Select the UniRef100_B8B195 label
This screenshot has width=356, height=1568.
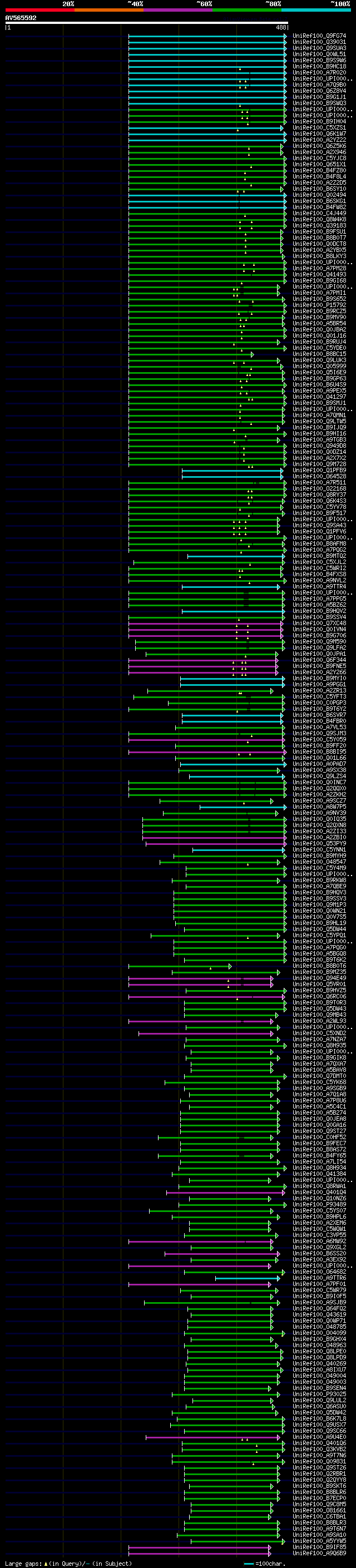319,752
